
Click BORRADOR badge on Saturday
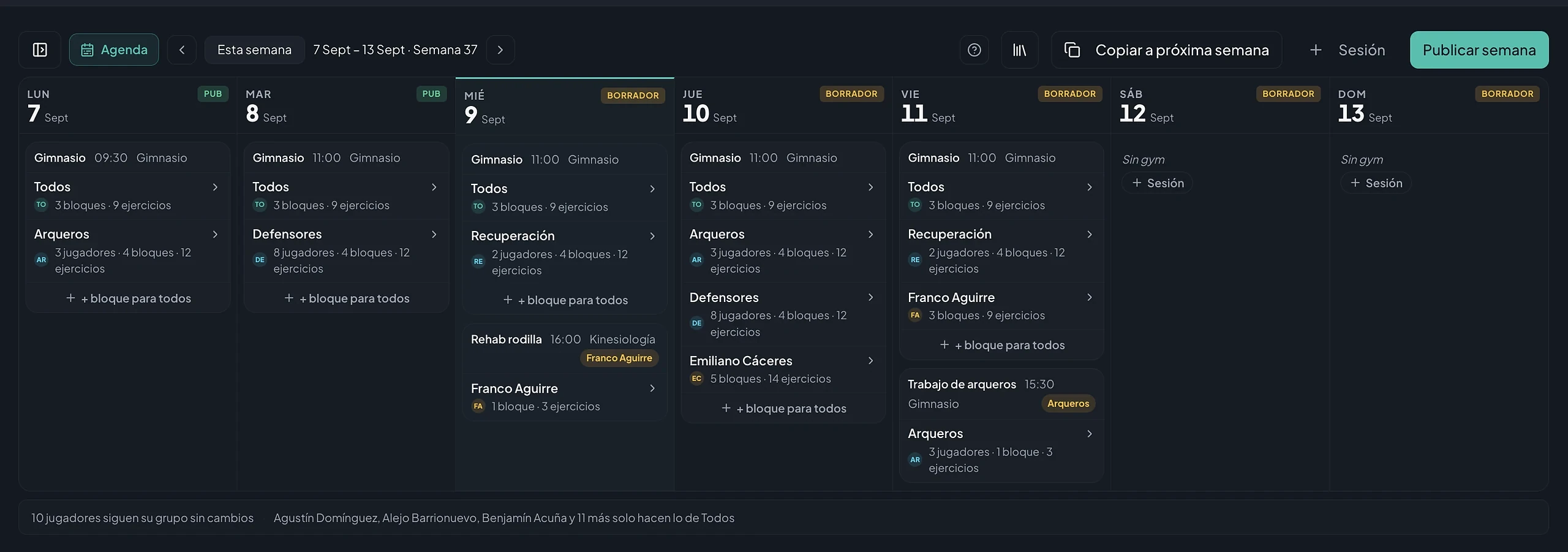1288,94
